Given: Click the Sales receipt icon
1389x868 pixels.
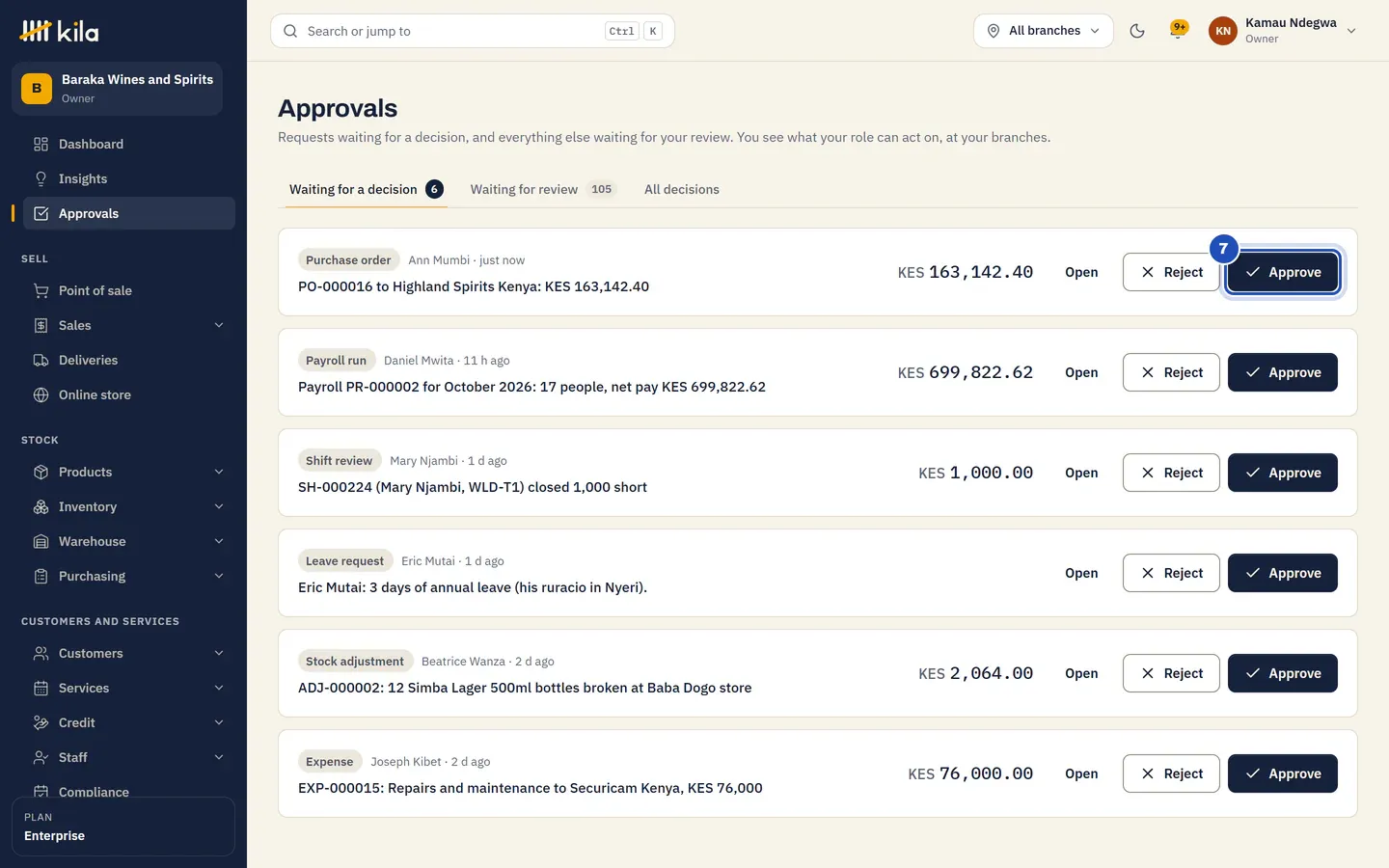Looking at the screenshot, I should click(41, 325).
